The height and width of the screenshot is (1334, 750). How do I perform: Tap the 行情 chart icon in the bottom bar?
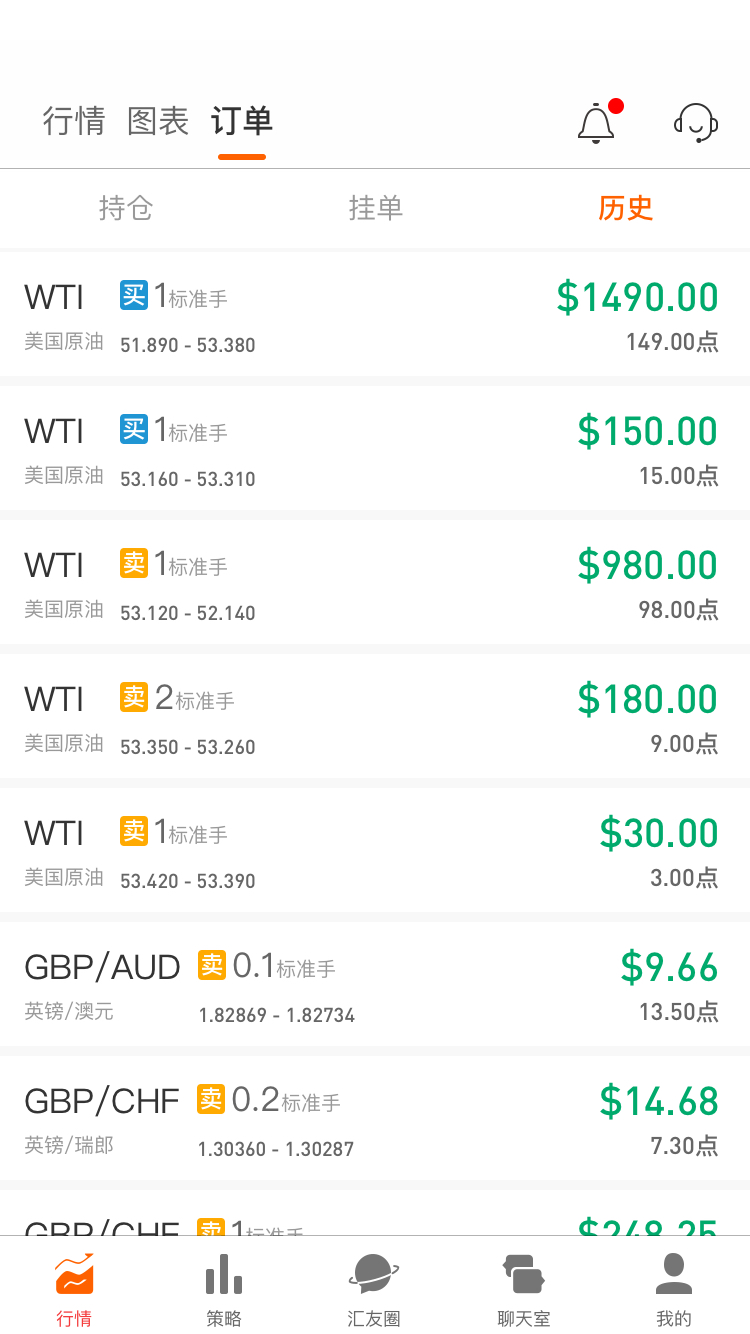point(74,1275)
